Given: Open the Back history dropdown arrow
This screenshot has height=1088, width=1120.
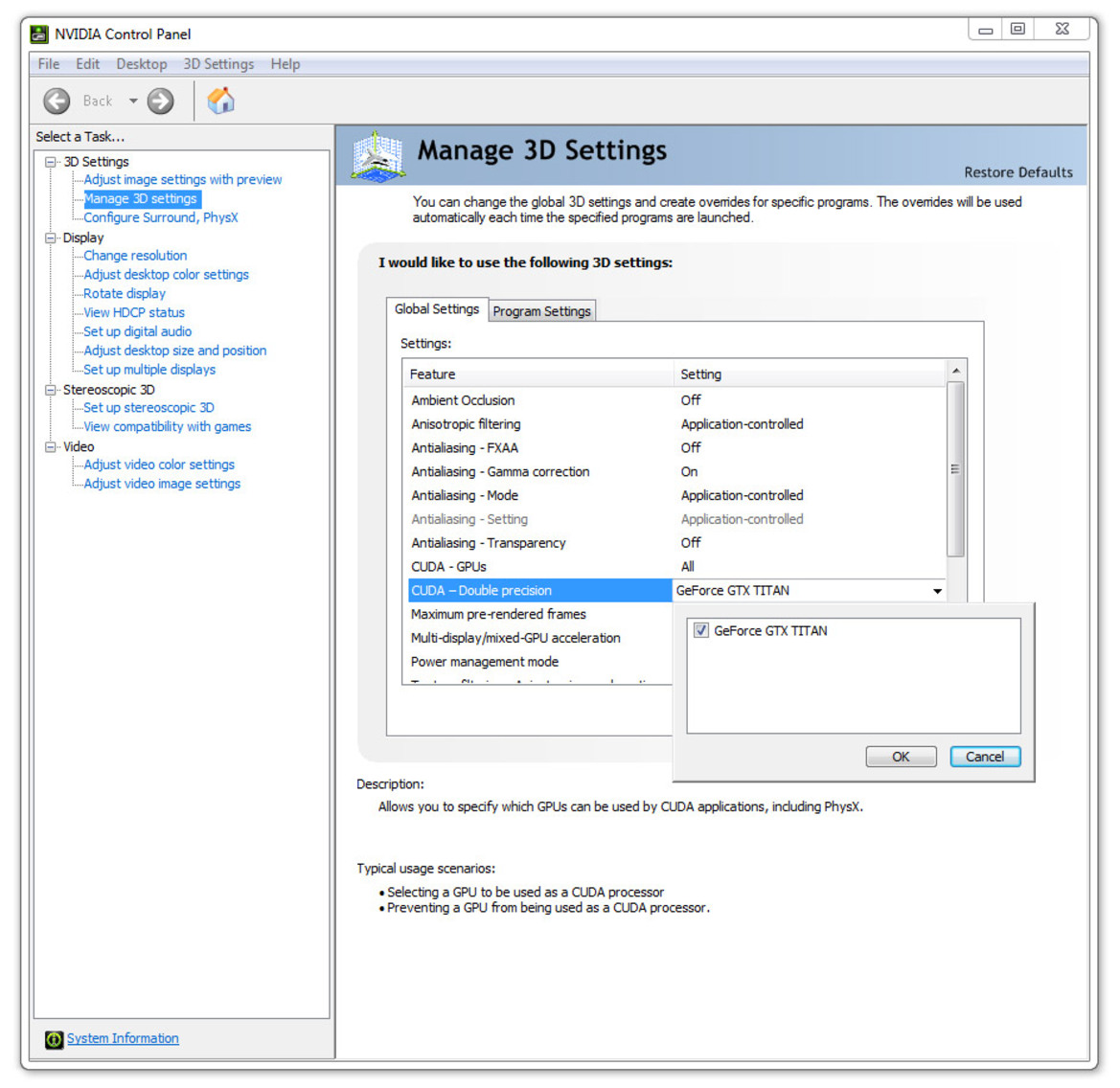Looking at the screenshot, I should coord(133,101).
